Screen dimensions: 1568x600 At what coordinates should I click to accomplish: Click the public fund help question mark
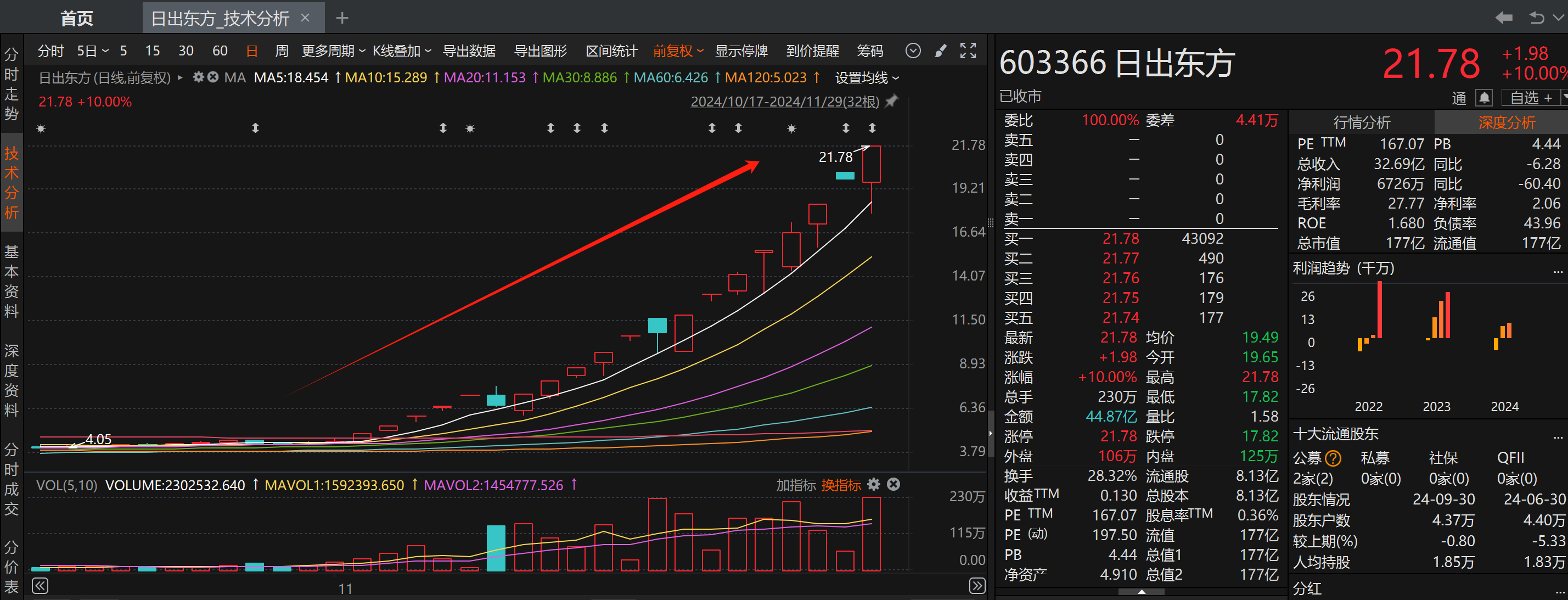pos(1333,458)
